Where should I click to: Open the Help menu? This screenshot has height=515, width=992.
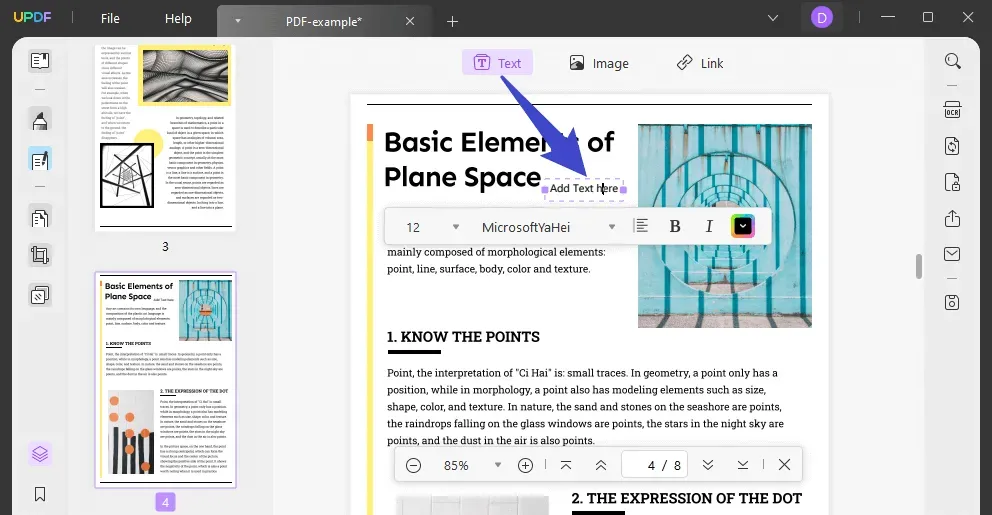178,19
